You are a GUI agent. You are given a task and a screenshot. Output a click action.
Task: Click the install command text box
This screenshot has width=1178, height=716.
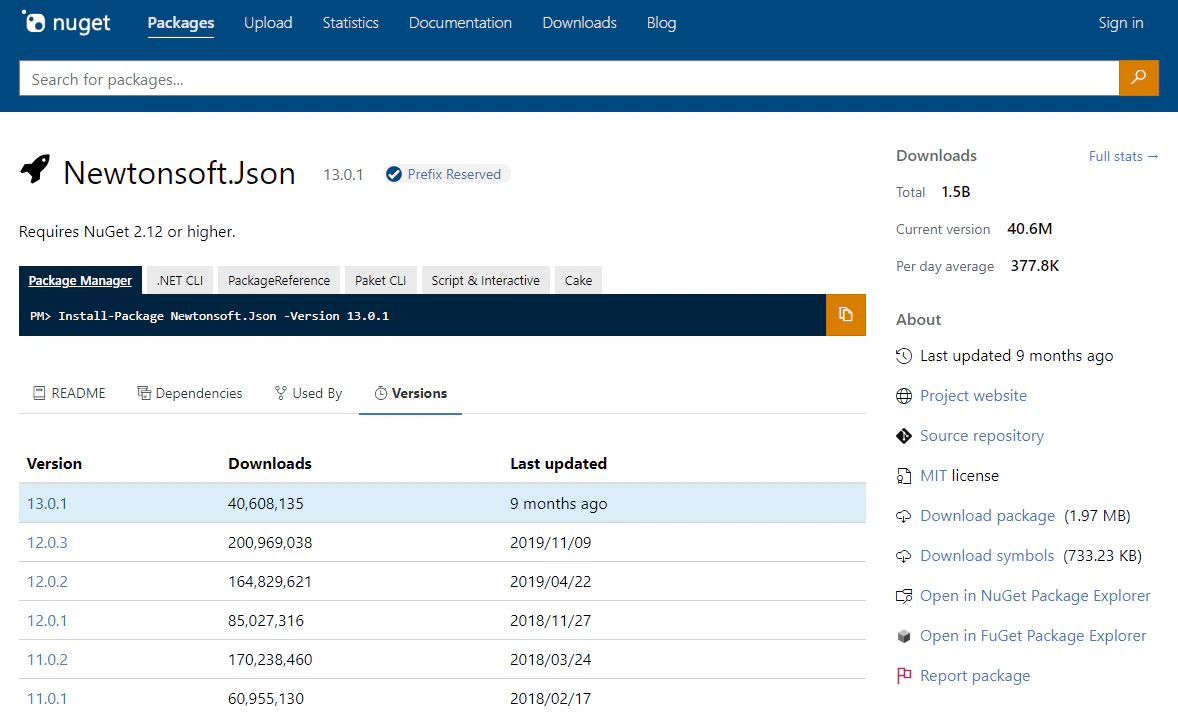pyautogui.click(x=422, y=315)
